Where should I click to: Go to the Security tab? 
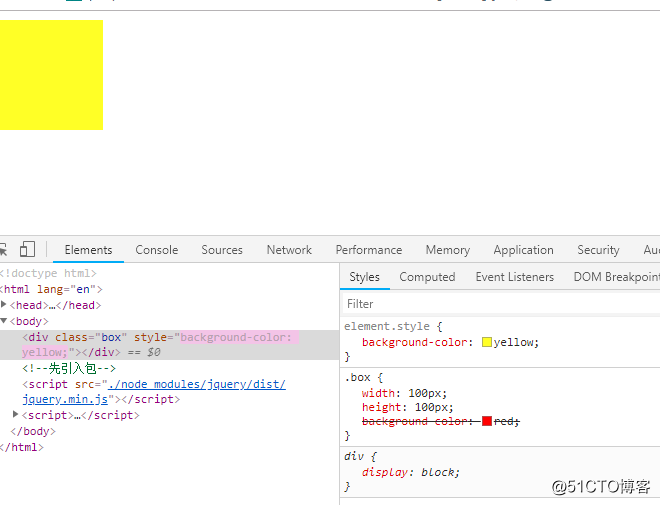(598, 250)
